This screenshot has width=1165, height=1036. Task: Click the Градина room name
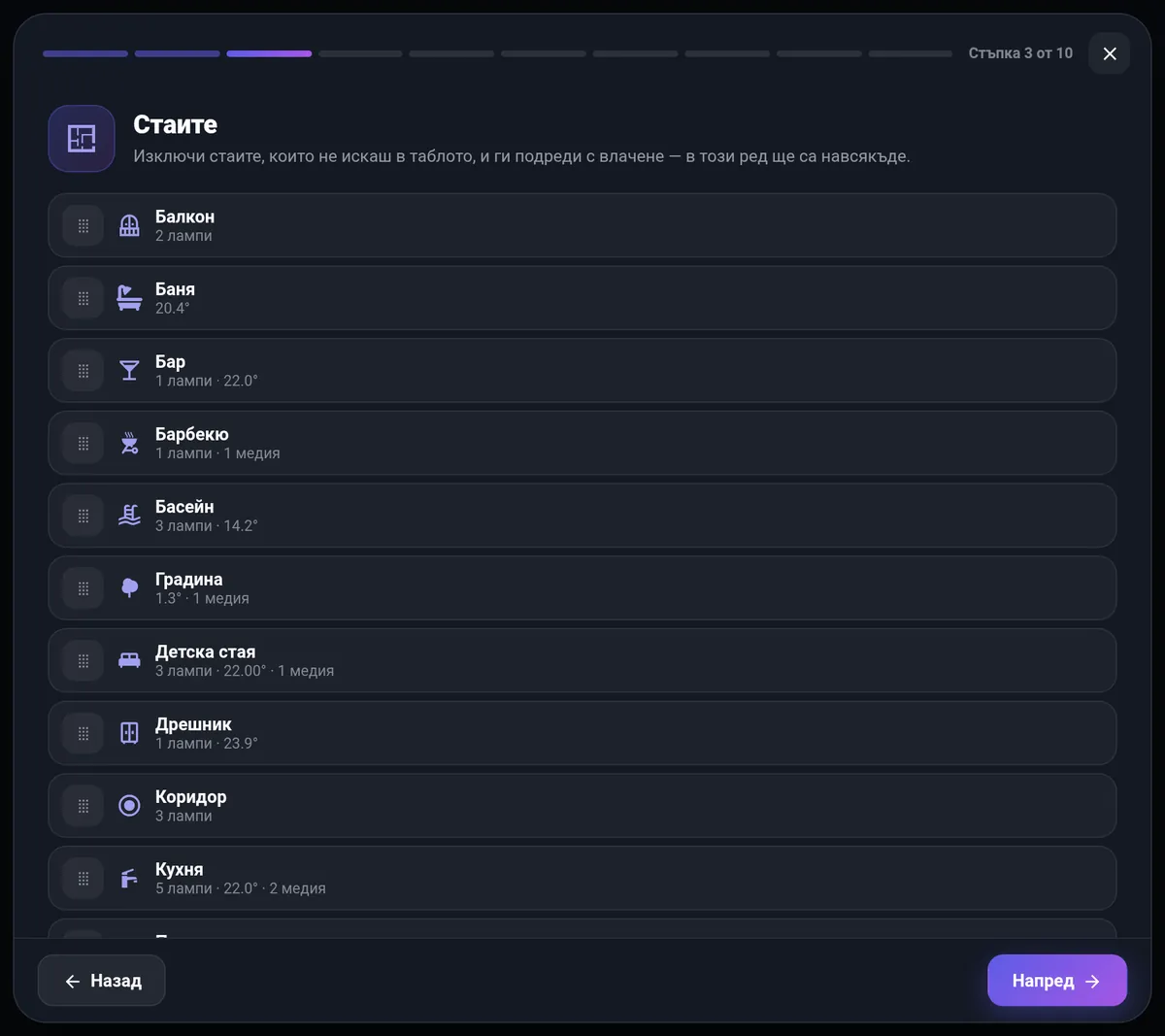[189, 580]
